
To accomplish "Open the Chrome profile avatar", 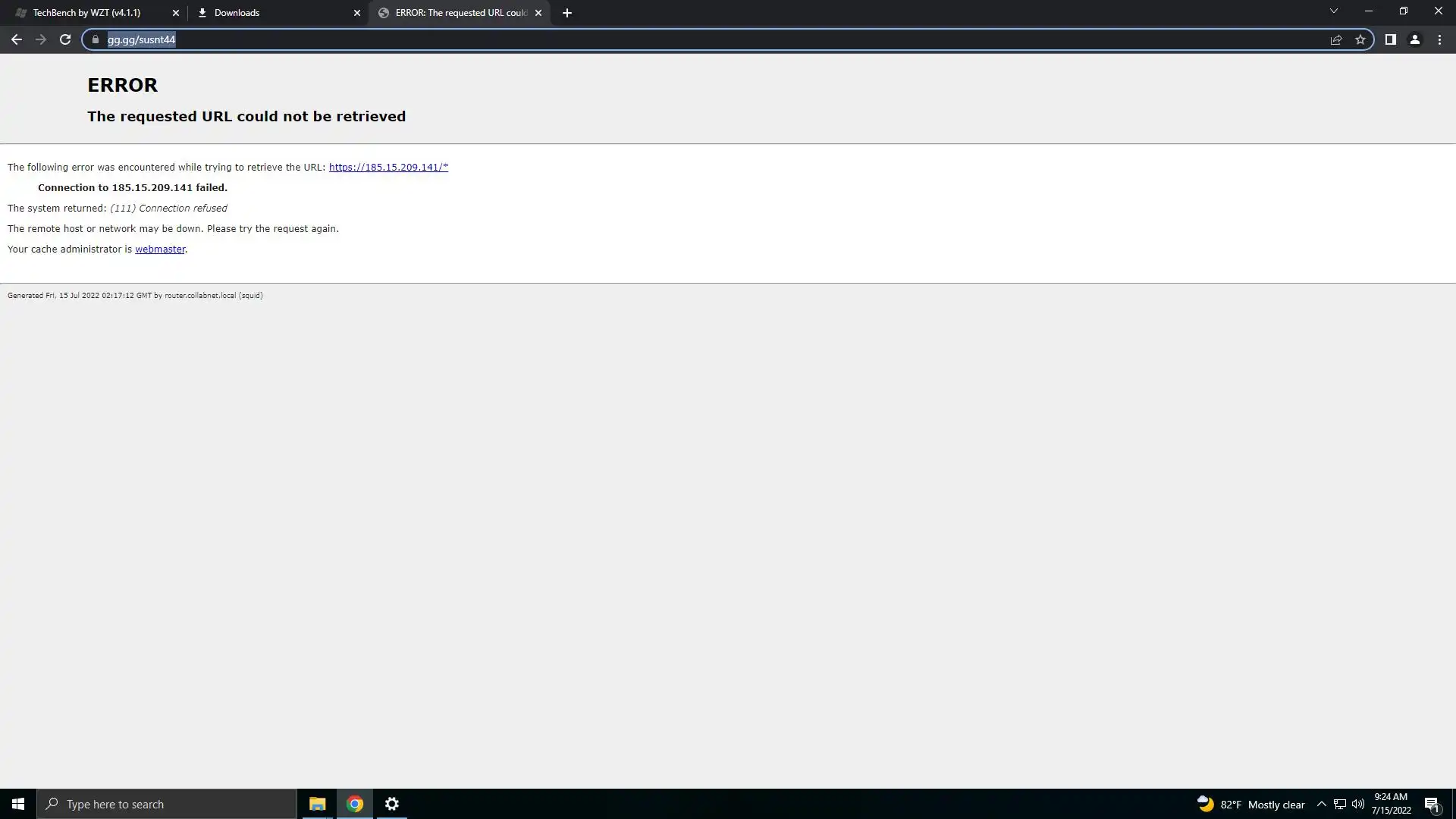I will (1415, 39).
